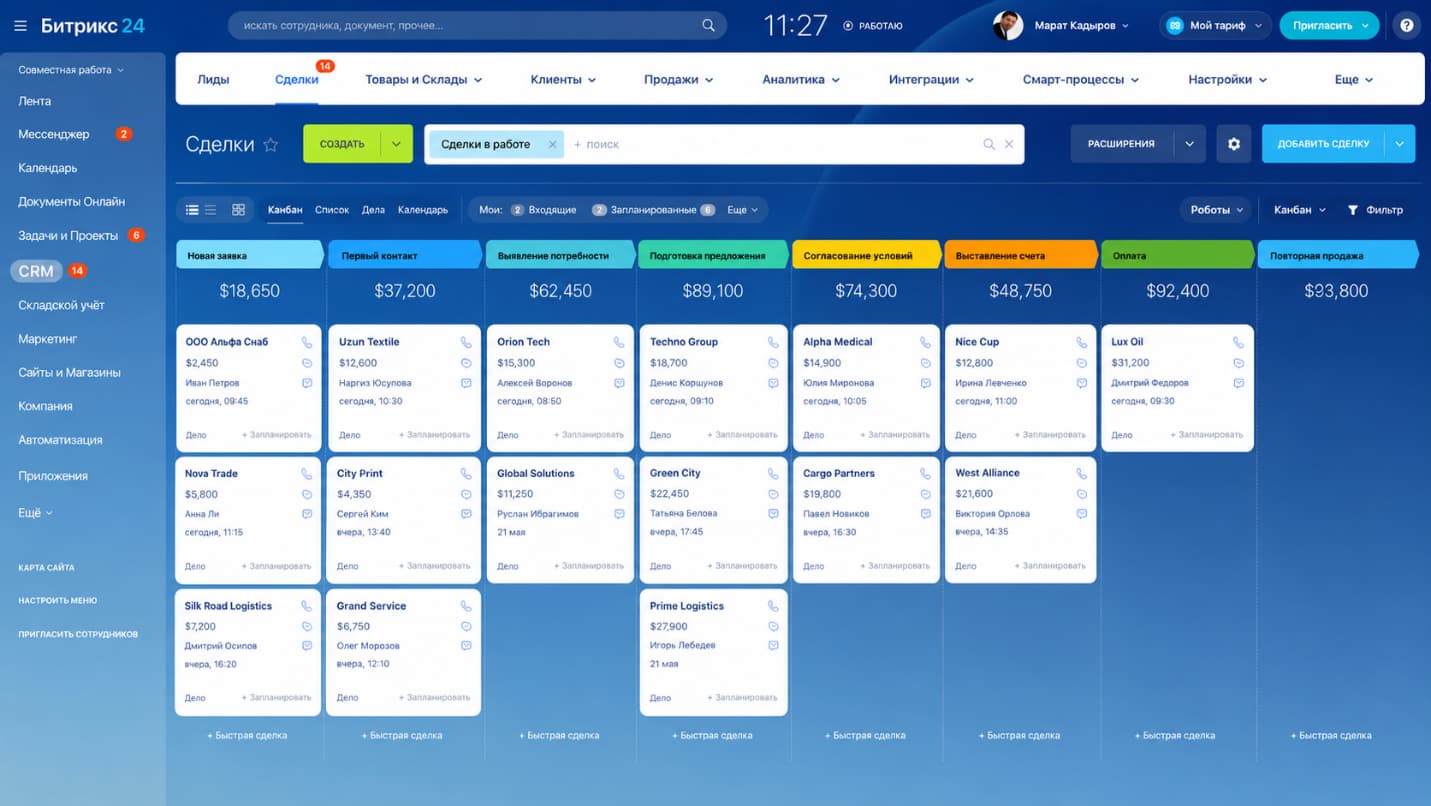This screenshot has width=1431, height=806.
Task: Remove the Сделки в работе filter chip
Action: pos(552,144)
